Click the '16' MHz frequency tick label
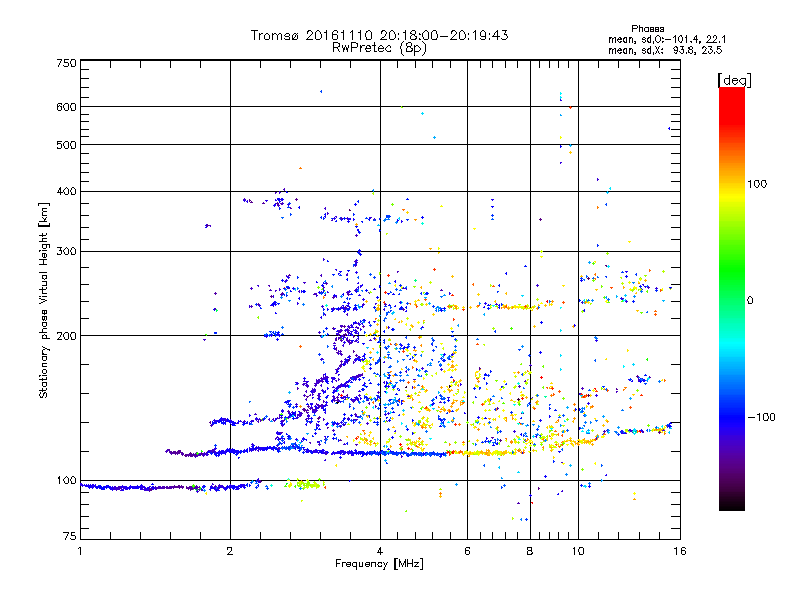The height and width of the screenshot is (600, 800). 680,551
